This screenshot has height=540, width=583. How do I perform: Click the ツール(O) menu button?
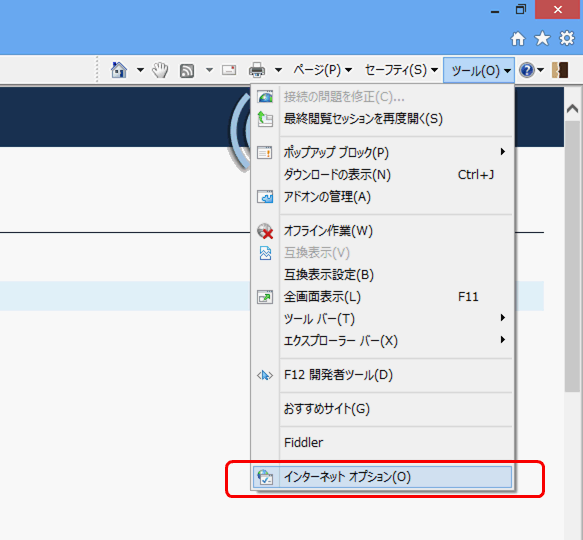point(479,70)
